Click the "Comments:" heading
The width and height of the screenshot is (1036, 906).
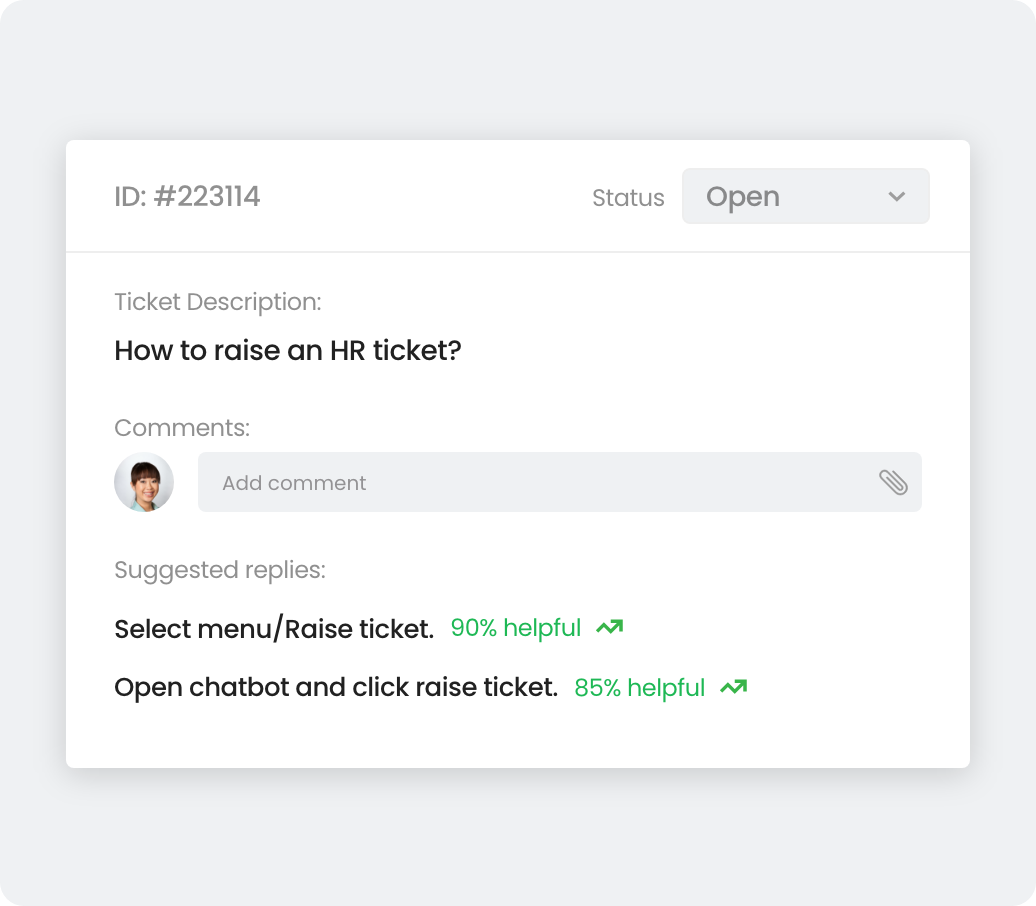182,428
